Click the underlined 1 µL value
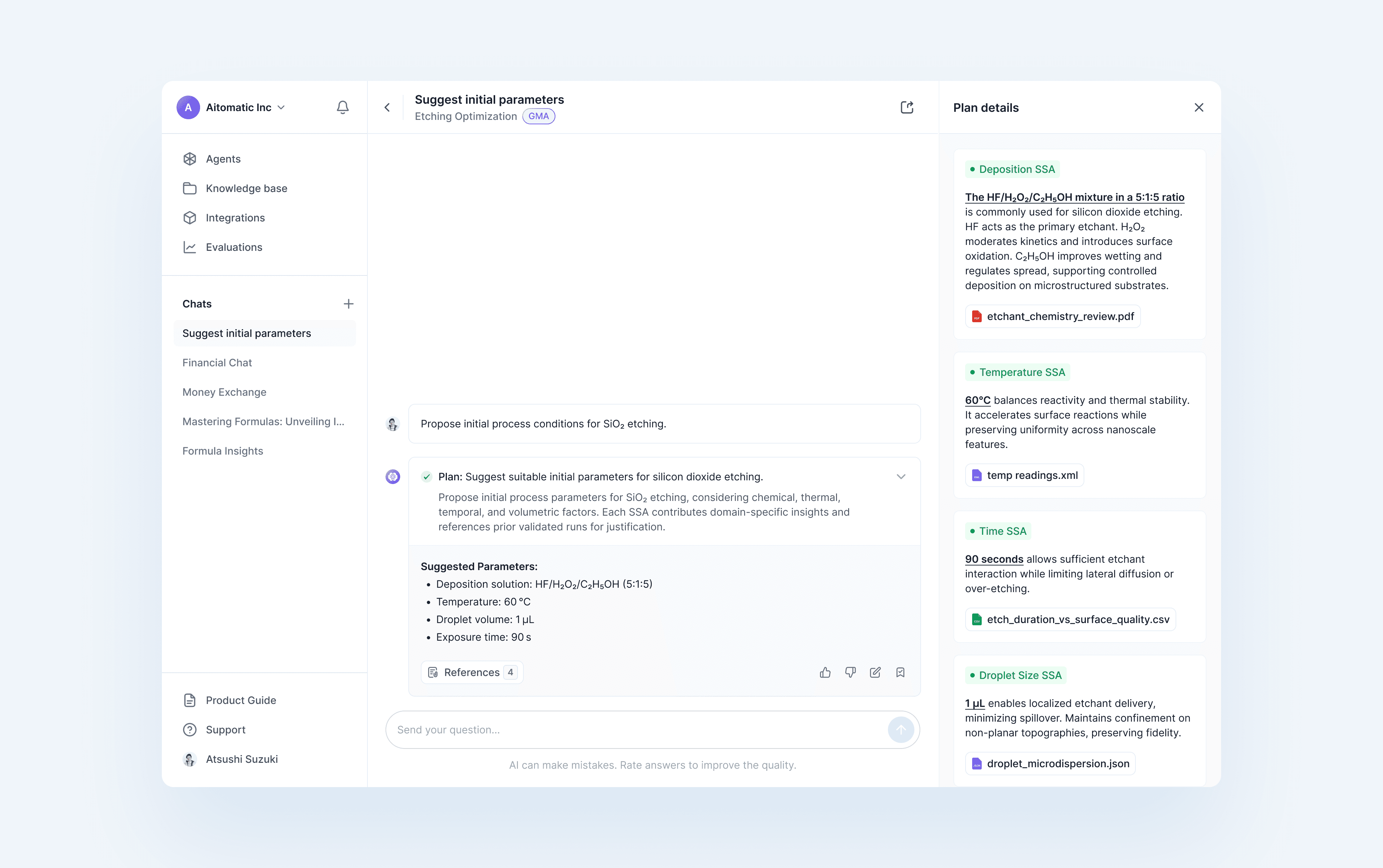 click(x=975, y=704)
